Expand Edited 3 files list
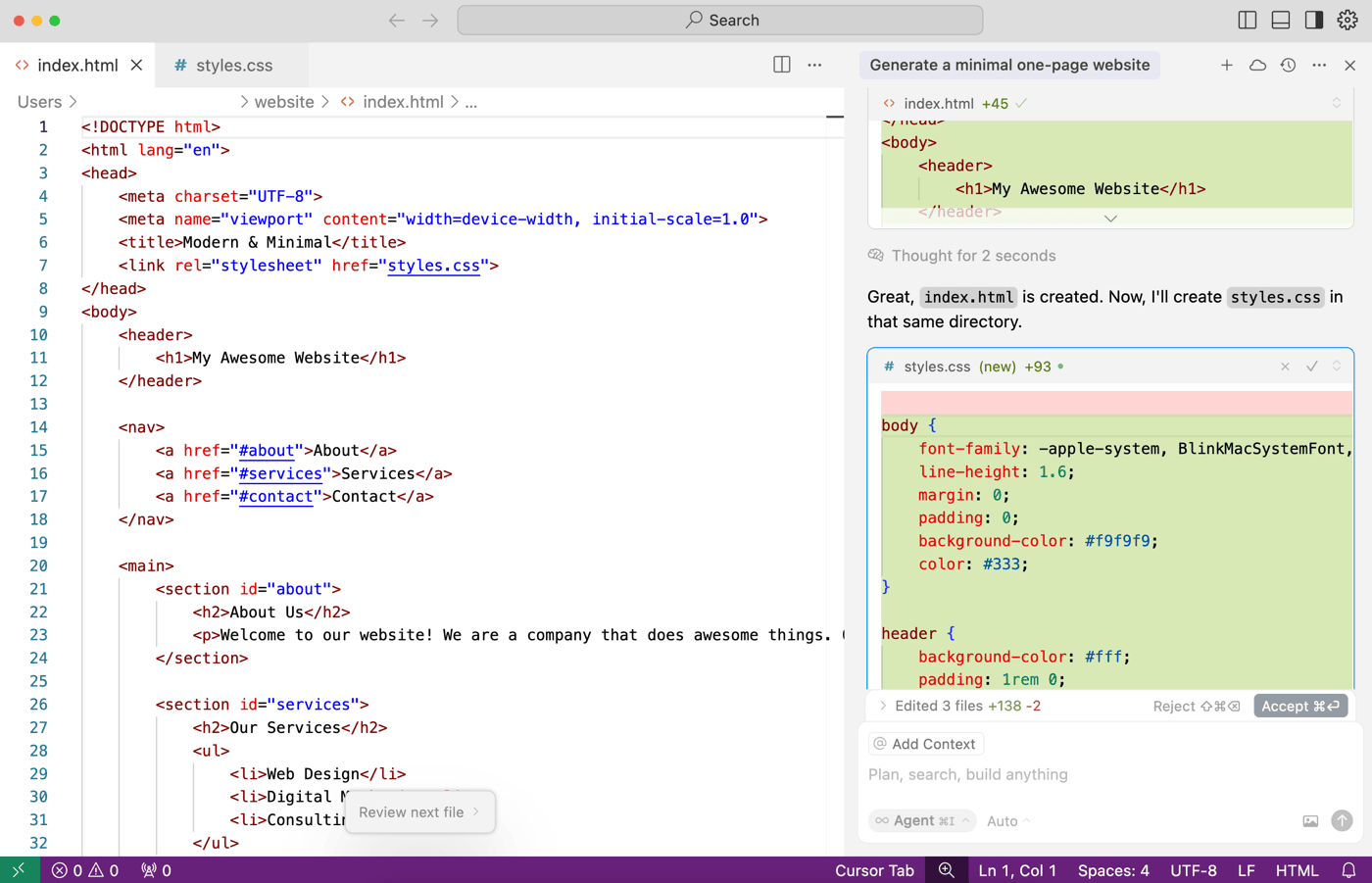The width and height of the screenshot is (1372, 883). 959,706
